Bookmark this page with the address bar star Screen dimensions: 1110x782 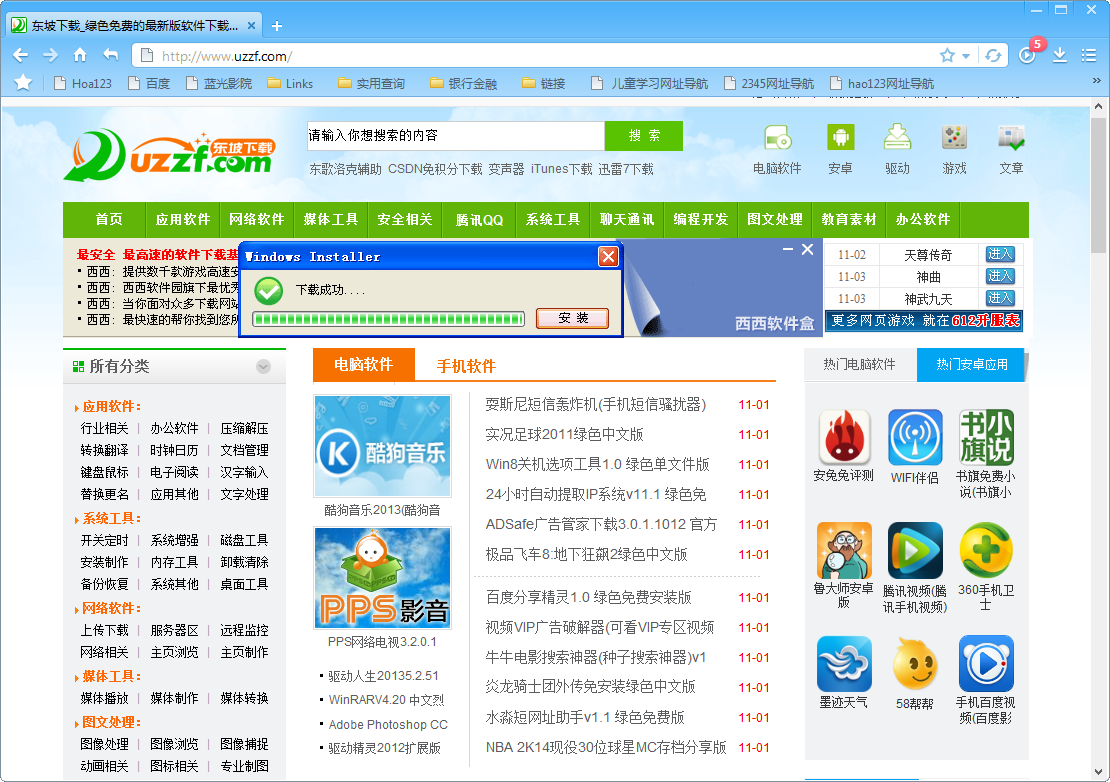point(947,55)
